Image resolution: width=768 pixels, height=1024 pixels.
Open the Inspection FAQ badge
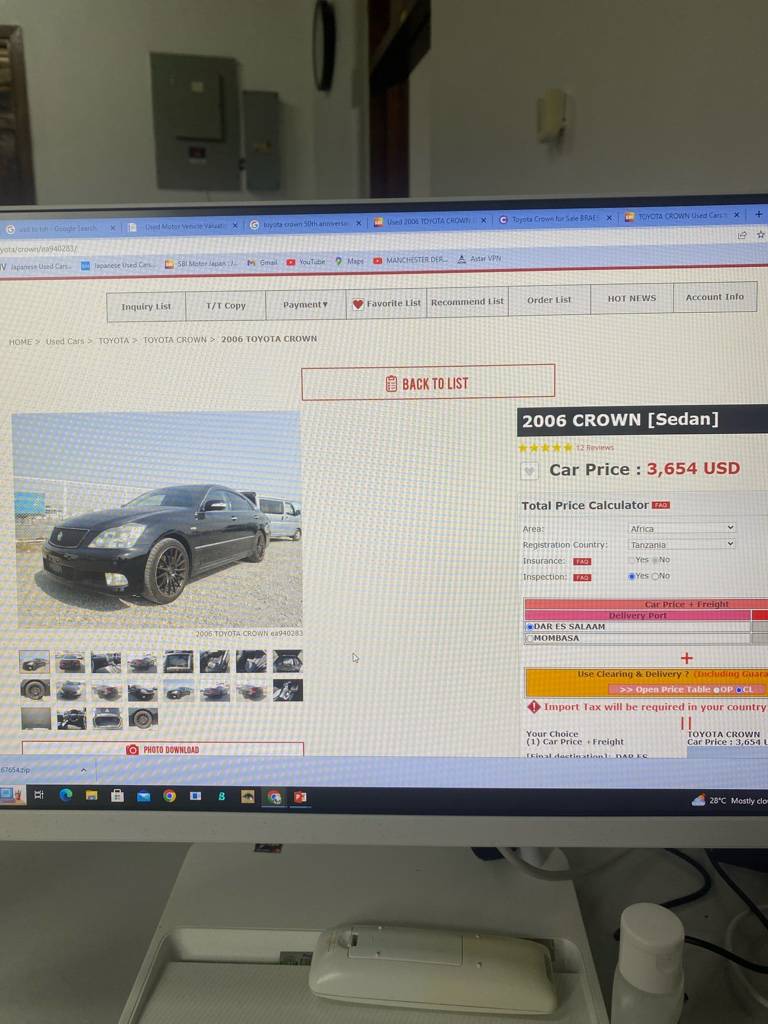tap(582, 577)
